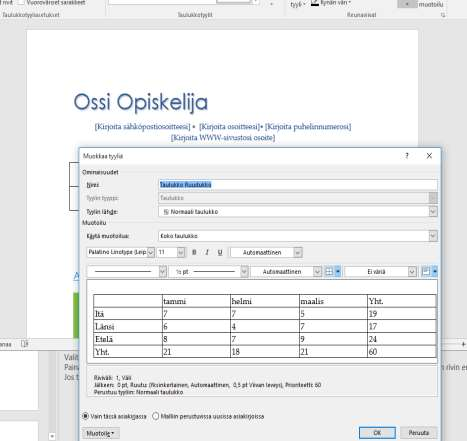467x441 pixels.
Task: Click the icon in the status bar
Action: tap(25, 344)
